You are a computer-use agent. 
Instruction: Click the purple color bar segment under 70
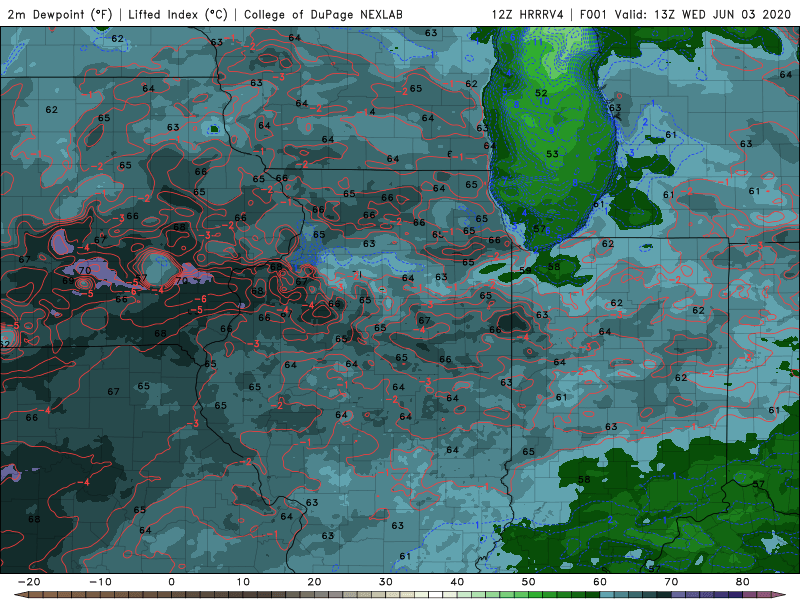pyautogui.click(x=679, y=595)
